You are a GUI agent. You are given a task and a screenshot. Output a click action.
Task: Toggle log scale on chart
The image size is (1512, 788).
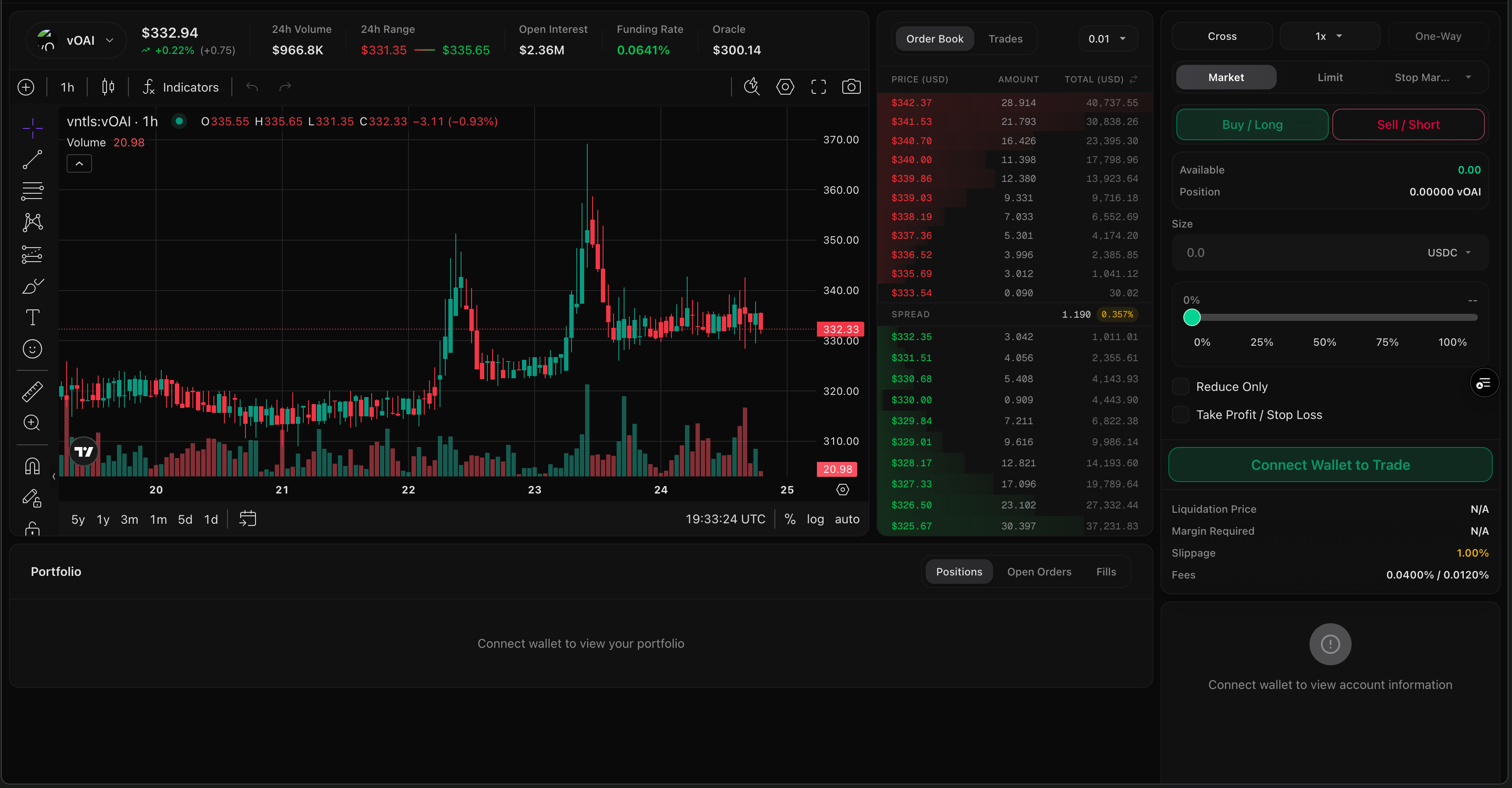[x=815, y=518]
